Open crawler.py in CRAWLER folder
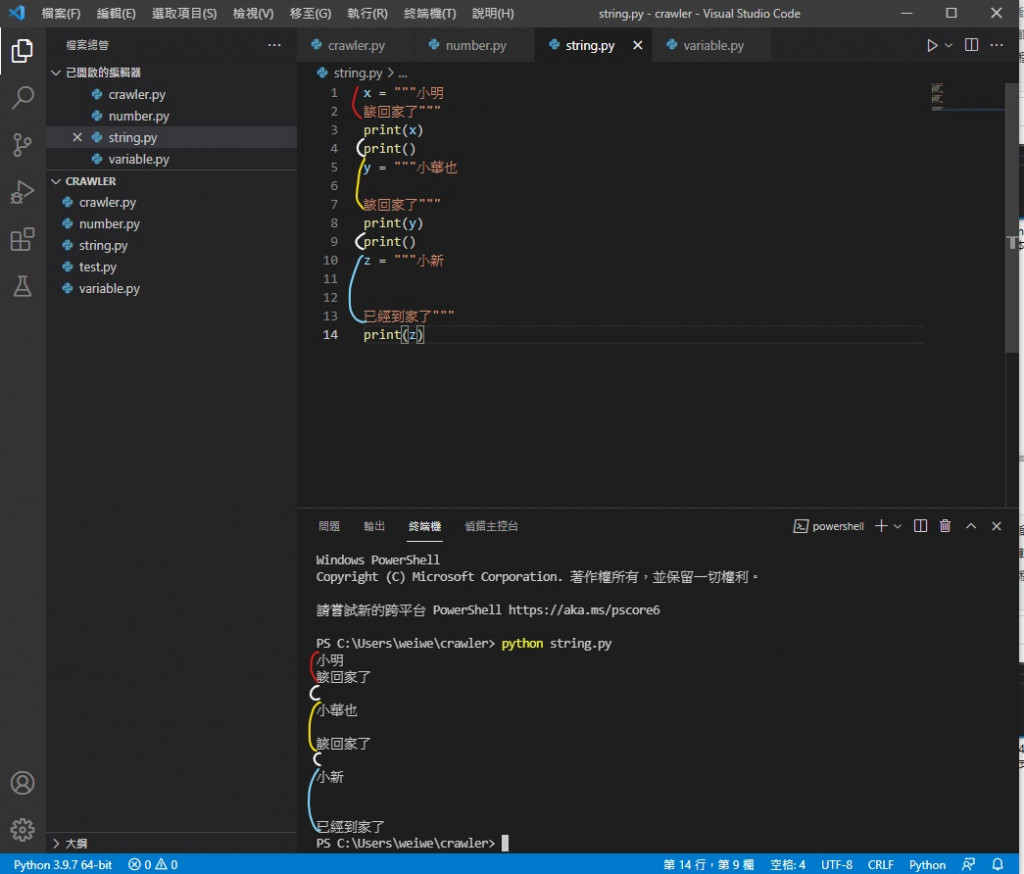 point(171,202)
